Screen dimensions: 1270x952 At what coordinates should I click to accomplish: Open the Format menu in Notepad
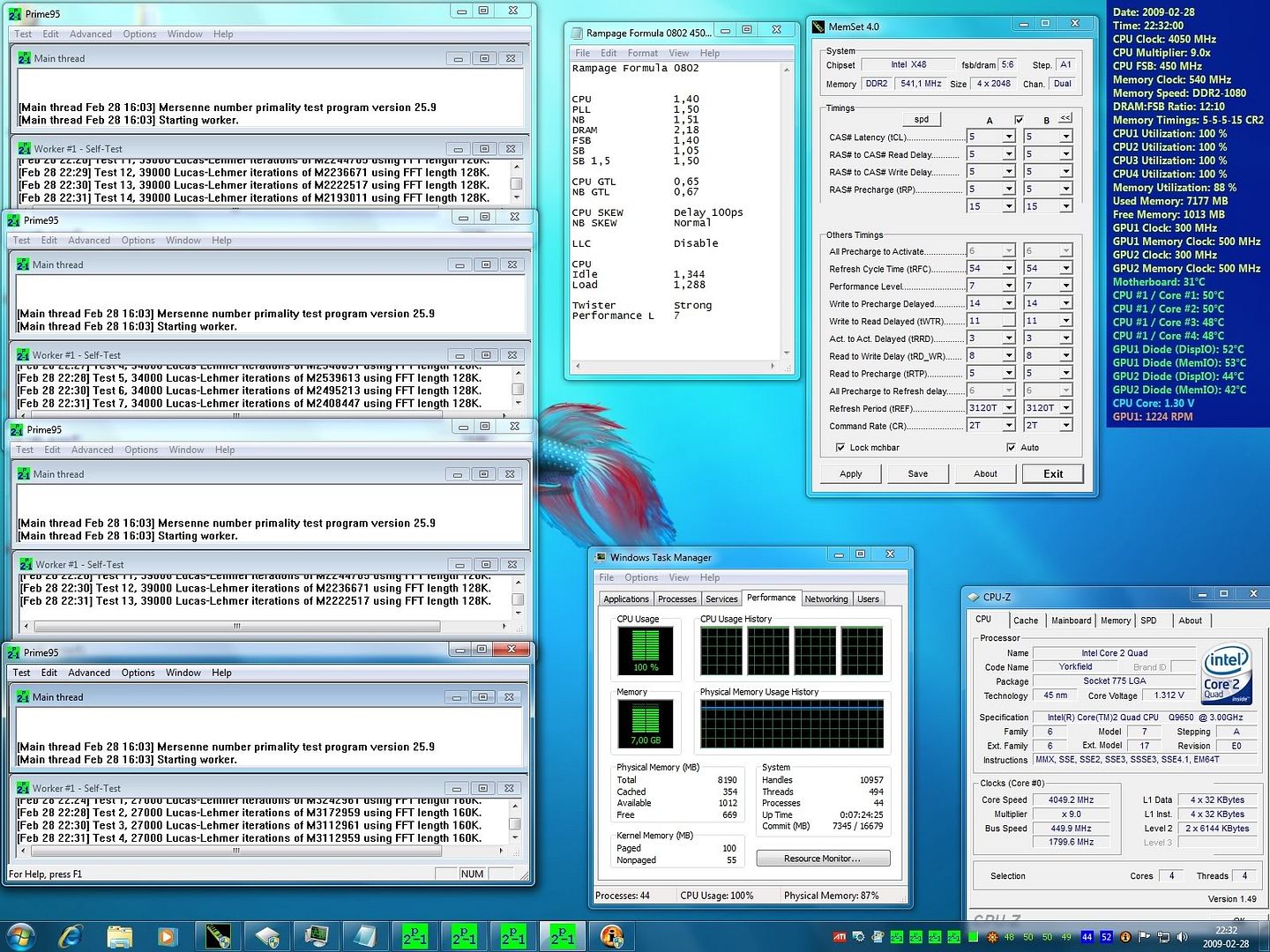tap(642, 53)
